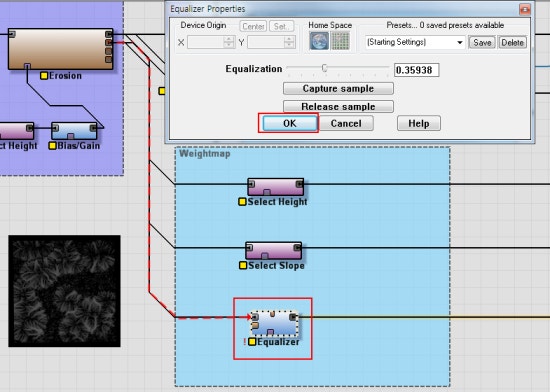Click the Capture sample button
Viewport: 550px width, 392px height.
coord(338,89)
